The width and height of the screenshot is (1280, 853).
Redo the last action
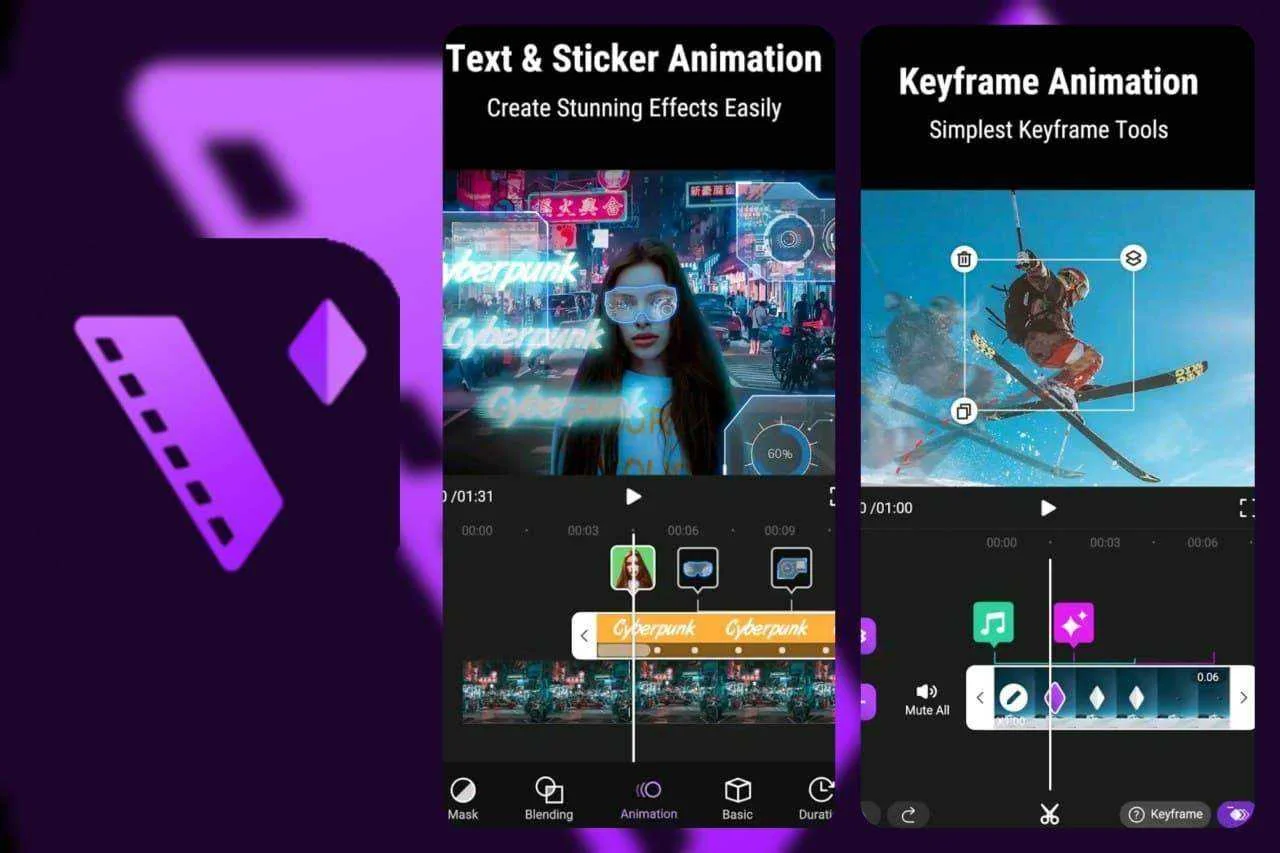[x=908, y=814]
